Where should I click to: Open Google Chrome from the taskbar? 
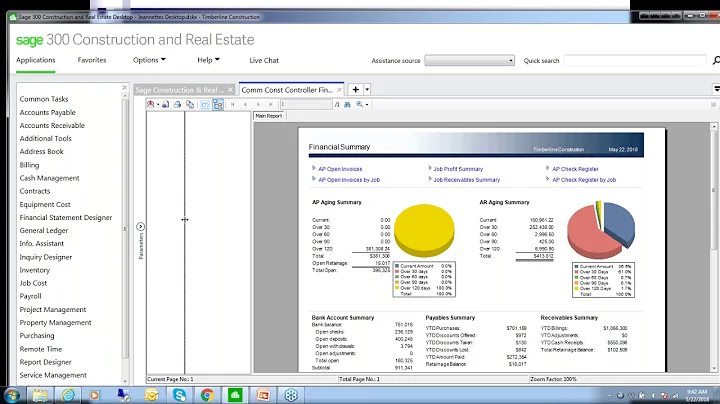[207, 395]
